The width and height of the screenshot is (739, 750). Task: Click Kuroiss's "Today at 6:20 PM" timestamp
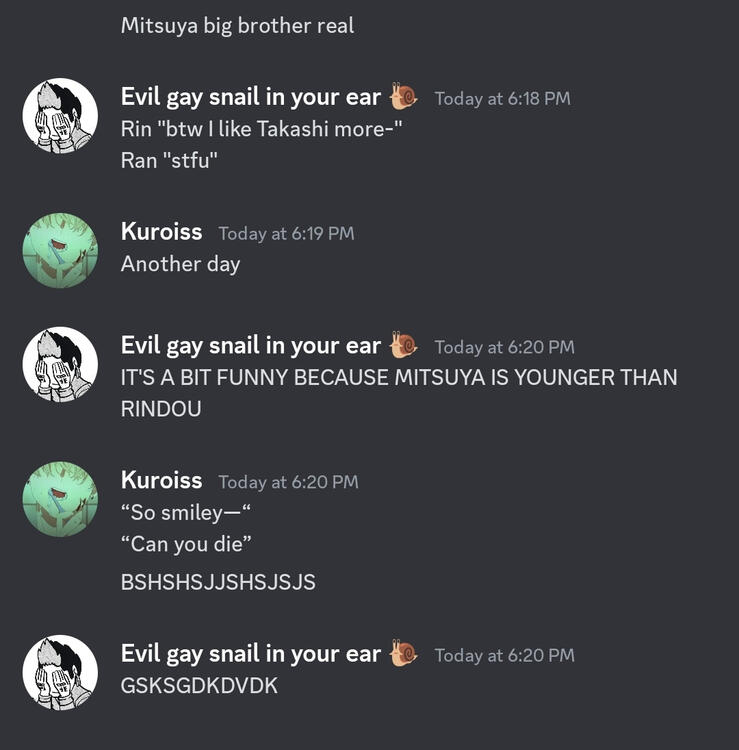click(288, 482)
